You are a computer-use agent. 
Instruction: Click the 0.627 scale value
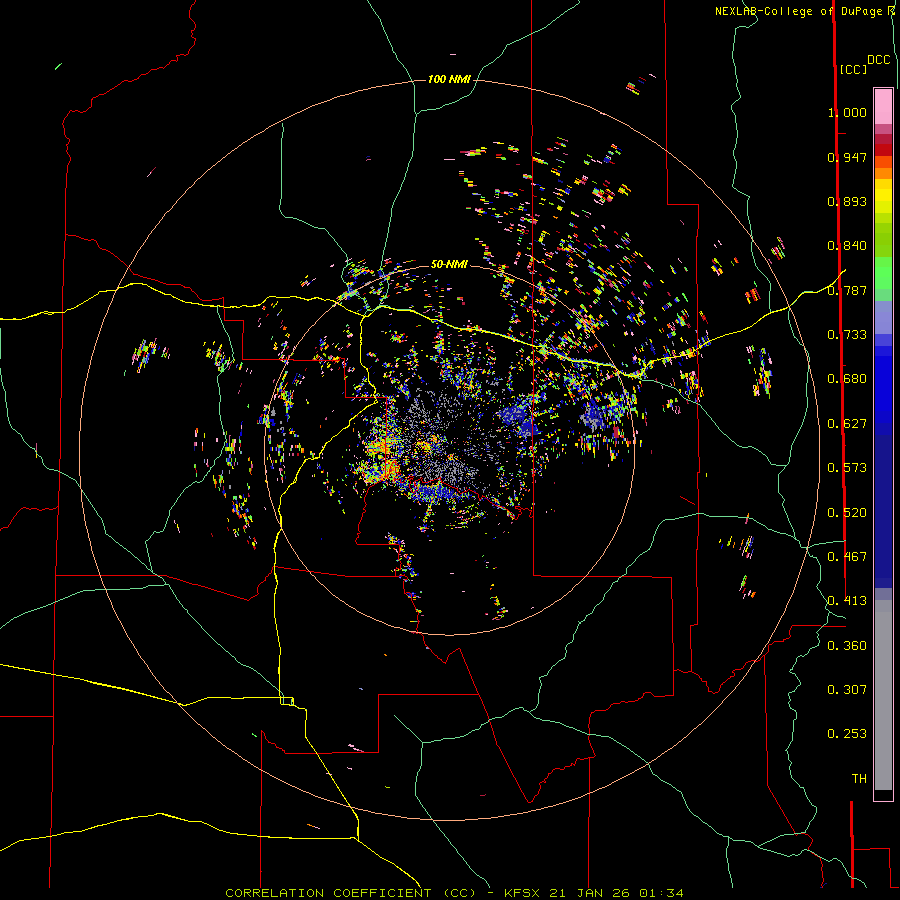click(x=847, y=424)
